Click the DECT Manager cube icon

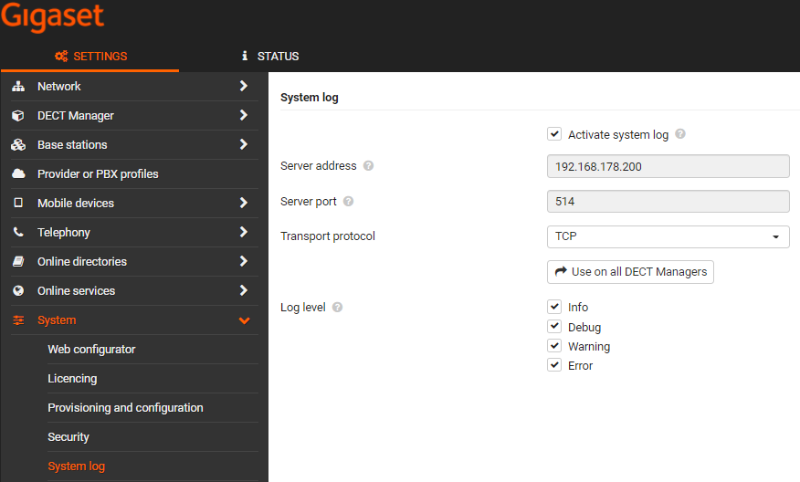click(18, 115)
